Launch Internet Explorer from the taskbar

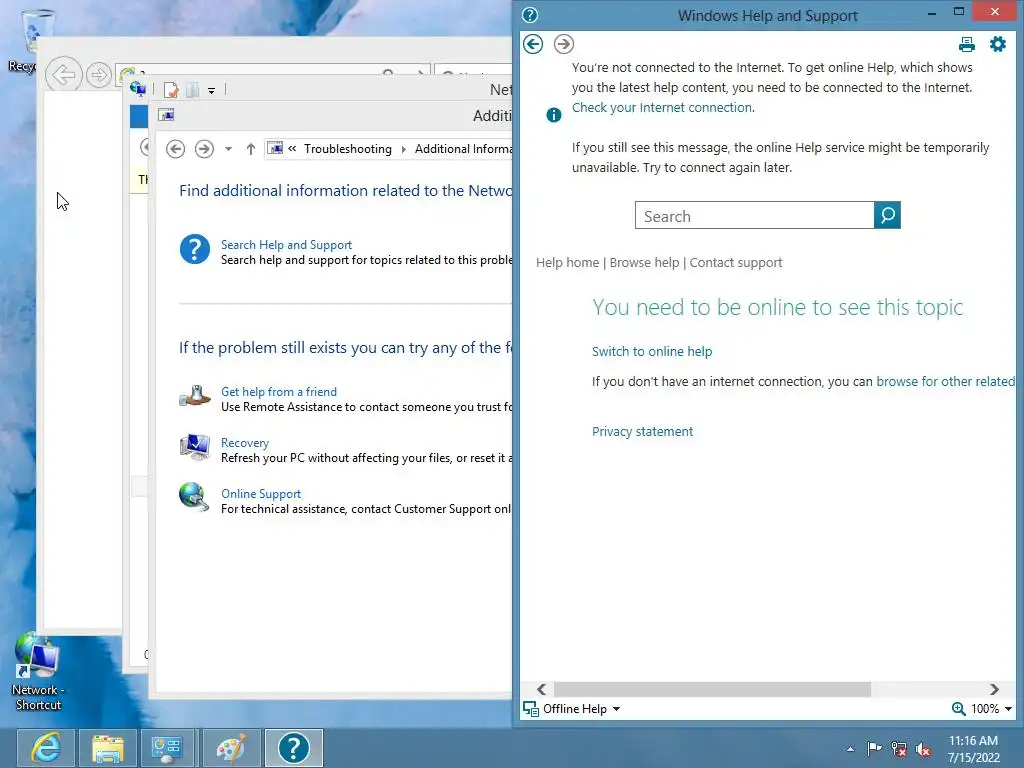coord(46,748)
